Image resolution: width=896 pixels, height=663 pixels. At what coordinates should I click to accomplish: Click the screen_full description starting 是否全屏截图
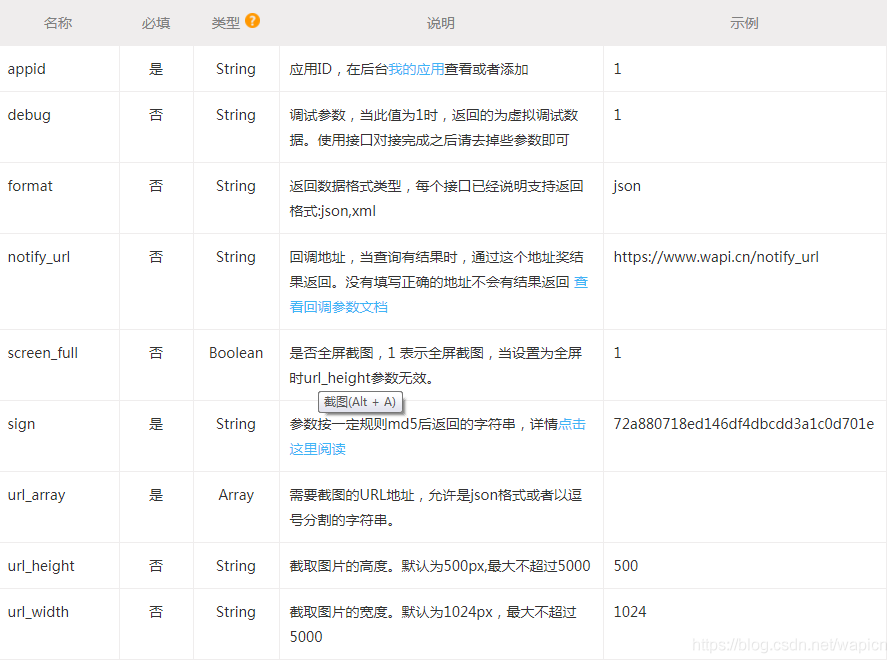[x=435, y=365]
